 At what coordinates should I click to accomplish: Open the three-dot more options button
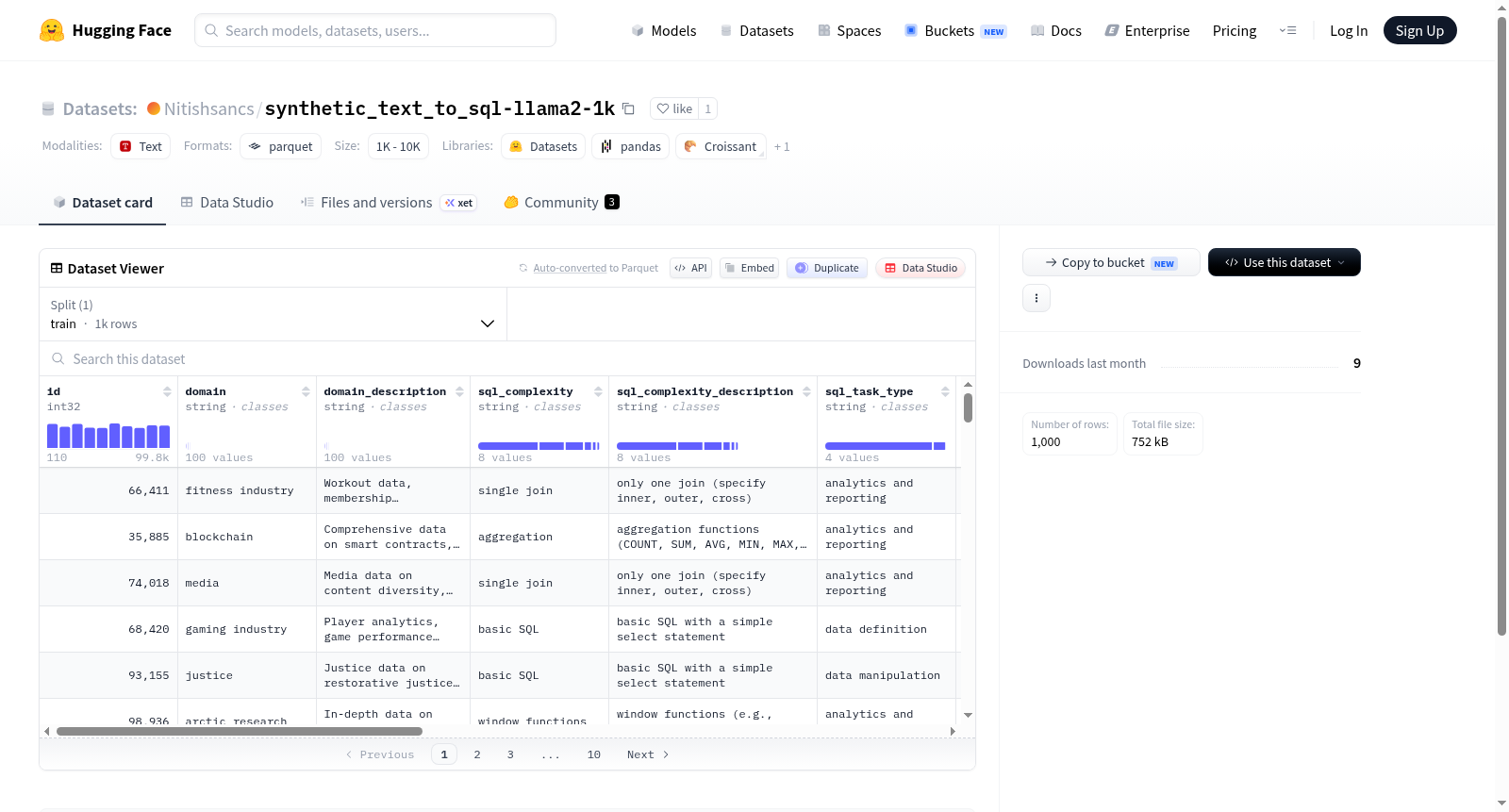(1036, 298)
